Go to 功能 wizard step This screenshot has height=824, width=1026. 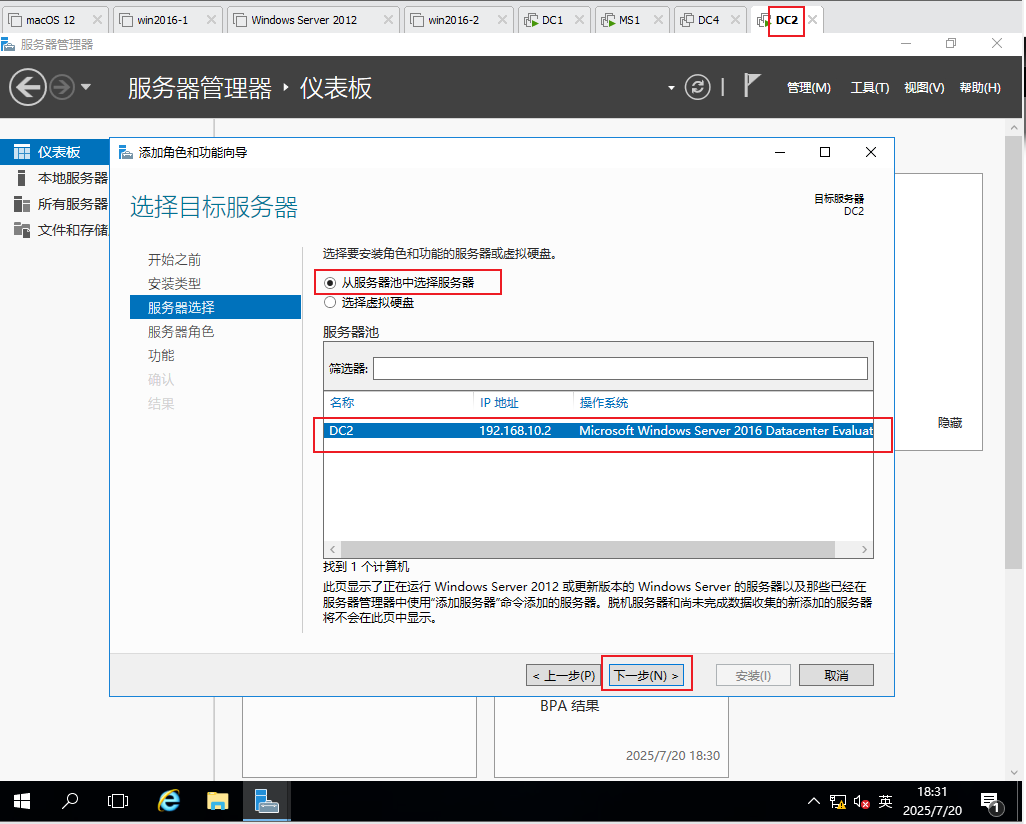(x=161, y=355)
